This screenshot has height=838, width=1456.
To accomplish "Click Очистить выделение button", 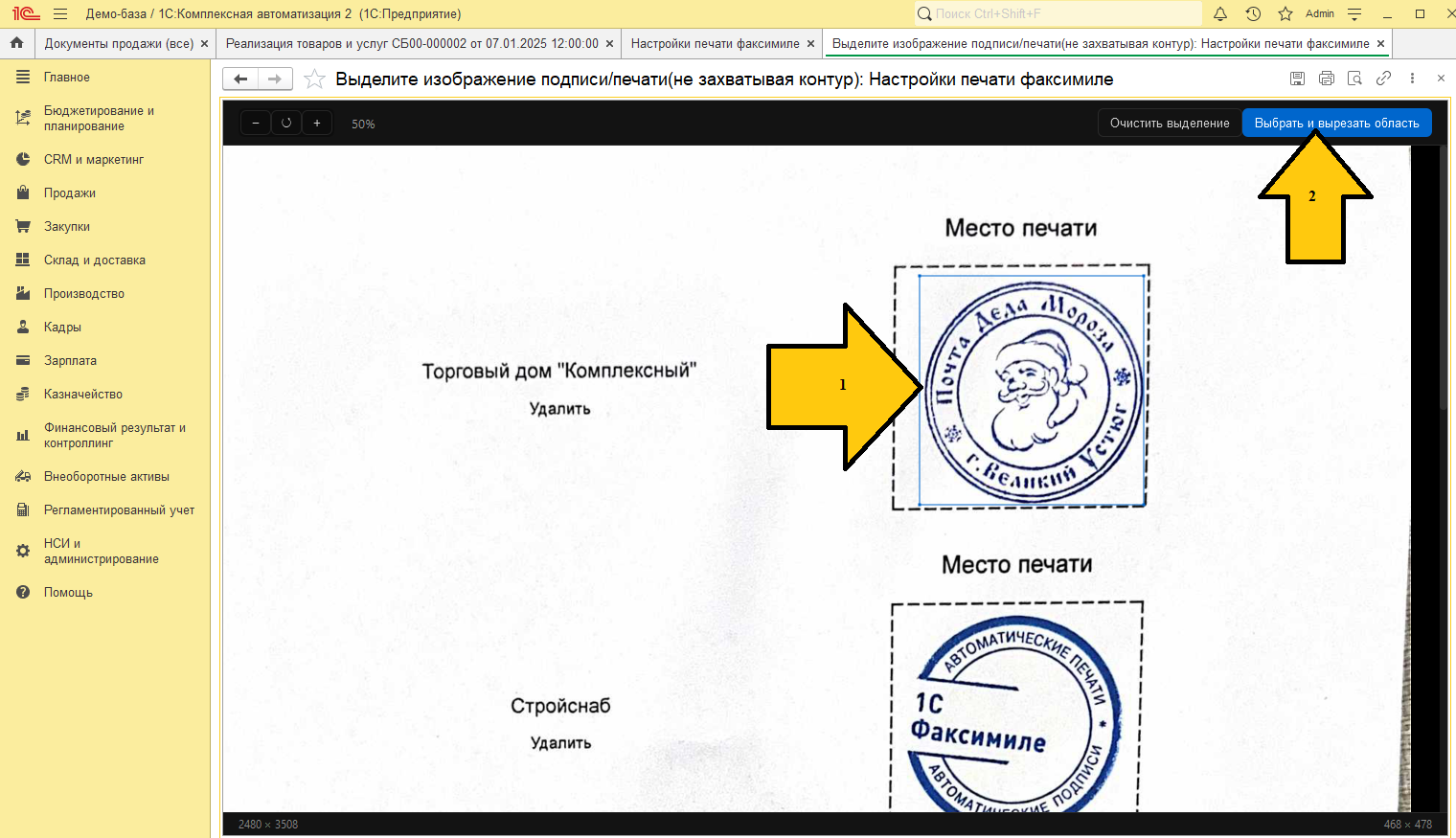I will pyautogui.click(x=1170, y=123).
